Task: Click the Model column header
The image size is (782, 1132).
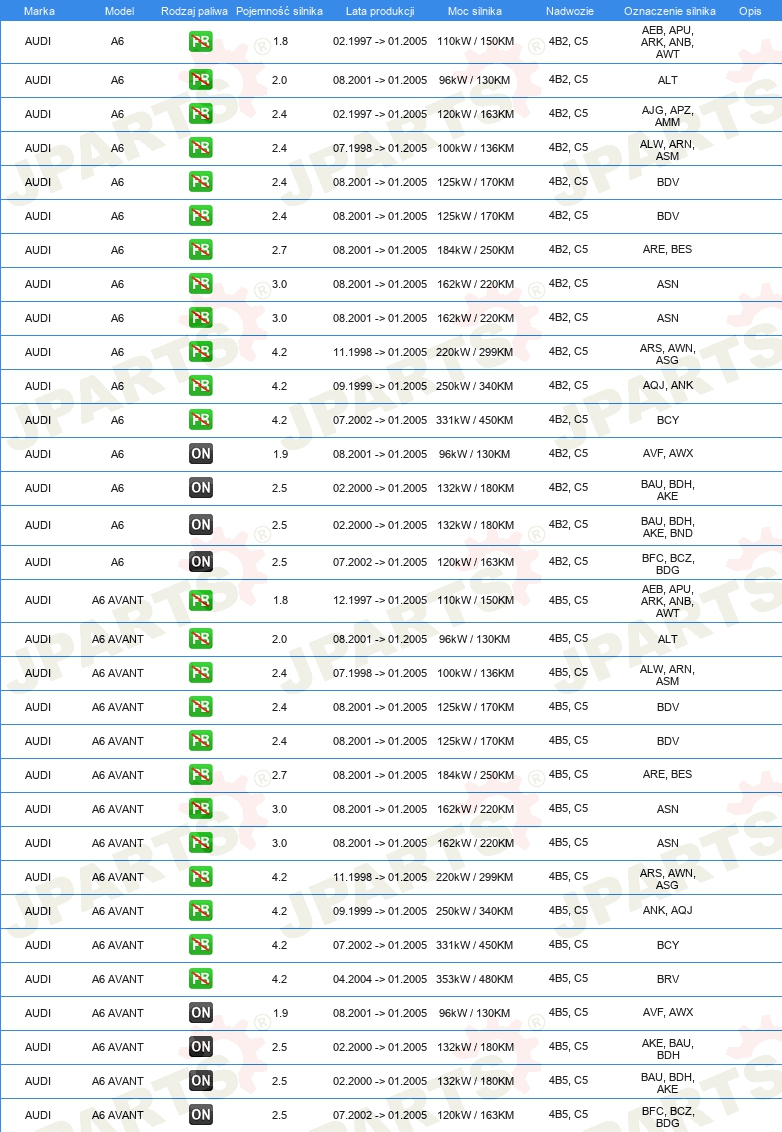Action: [x=119, y=11]
